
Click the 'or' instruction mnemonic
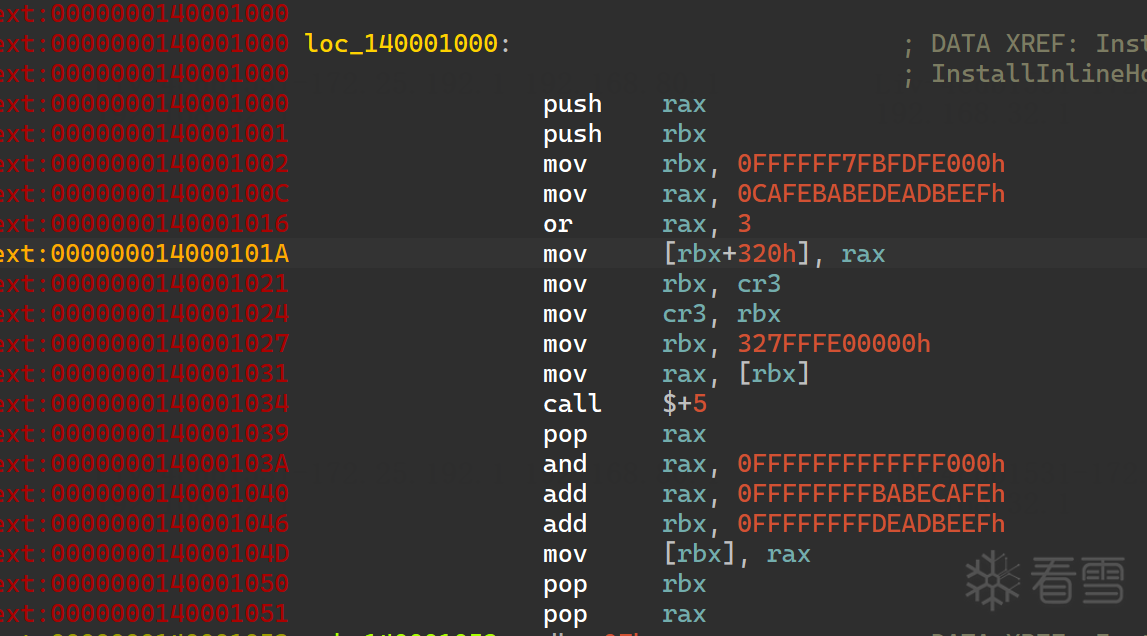[557, 224]
